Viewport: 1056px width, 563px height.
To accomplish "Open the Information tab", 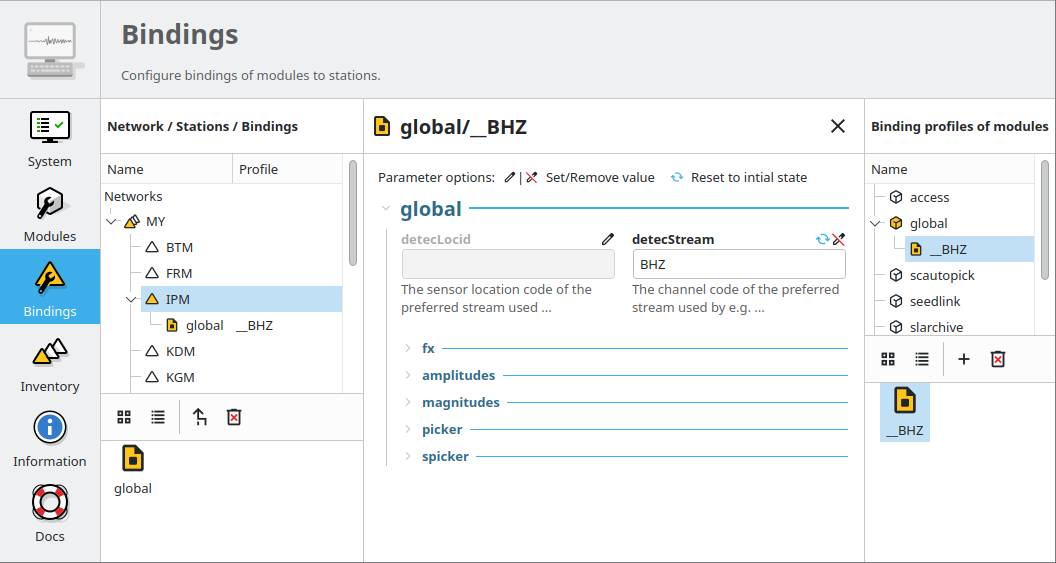I will point(50,439).
